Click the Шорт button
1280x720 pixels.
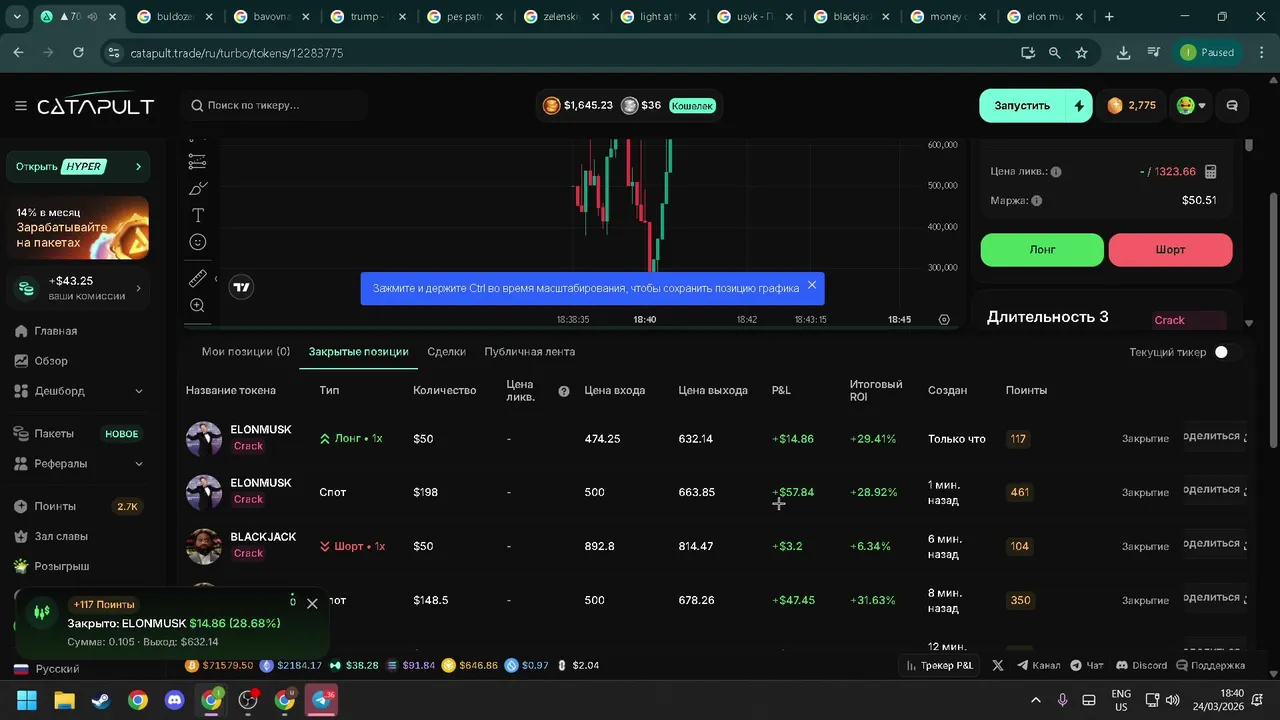[1170, 250]
